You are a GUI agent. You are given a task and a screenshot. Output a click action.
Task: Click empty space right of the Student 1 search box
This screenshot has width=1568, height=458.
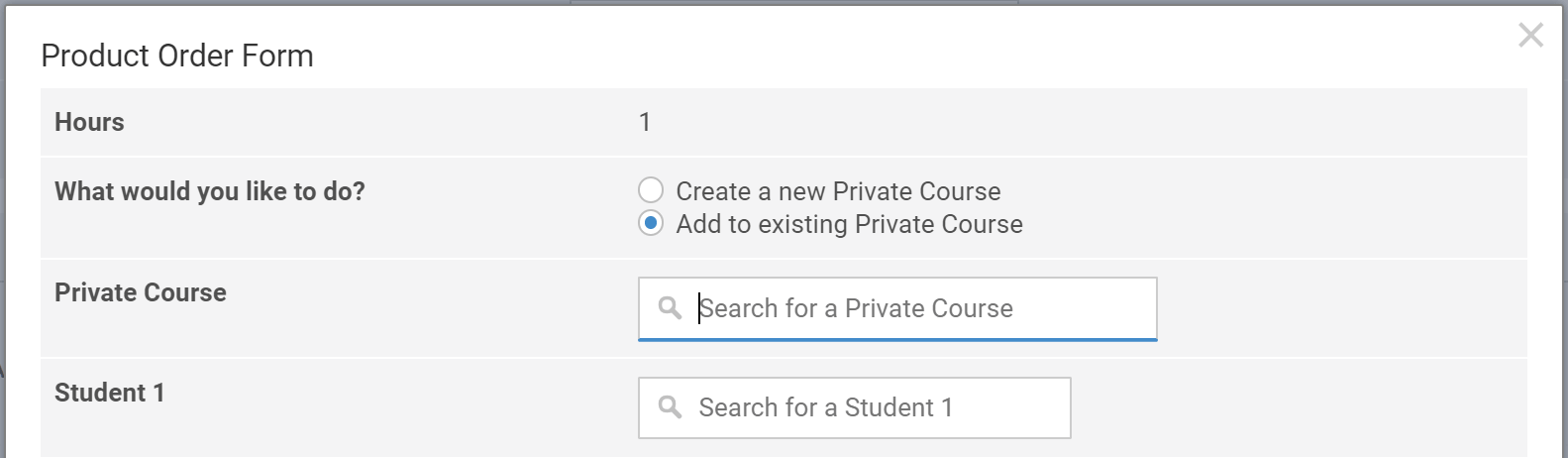pyautogui.click(x=1288, y=407)
